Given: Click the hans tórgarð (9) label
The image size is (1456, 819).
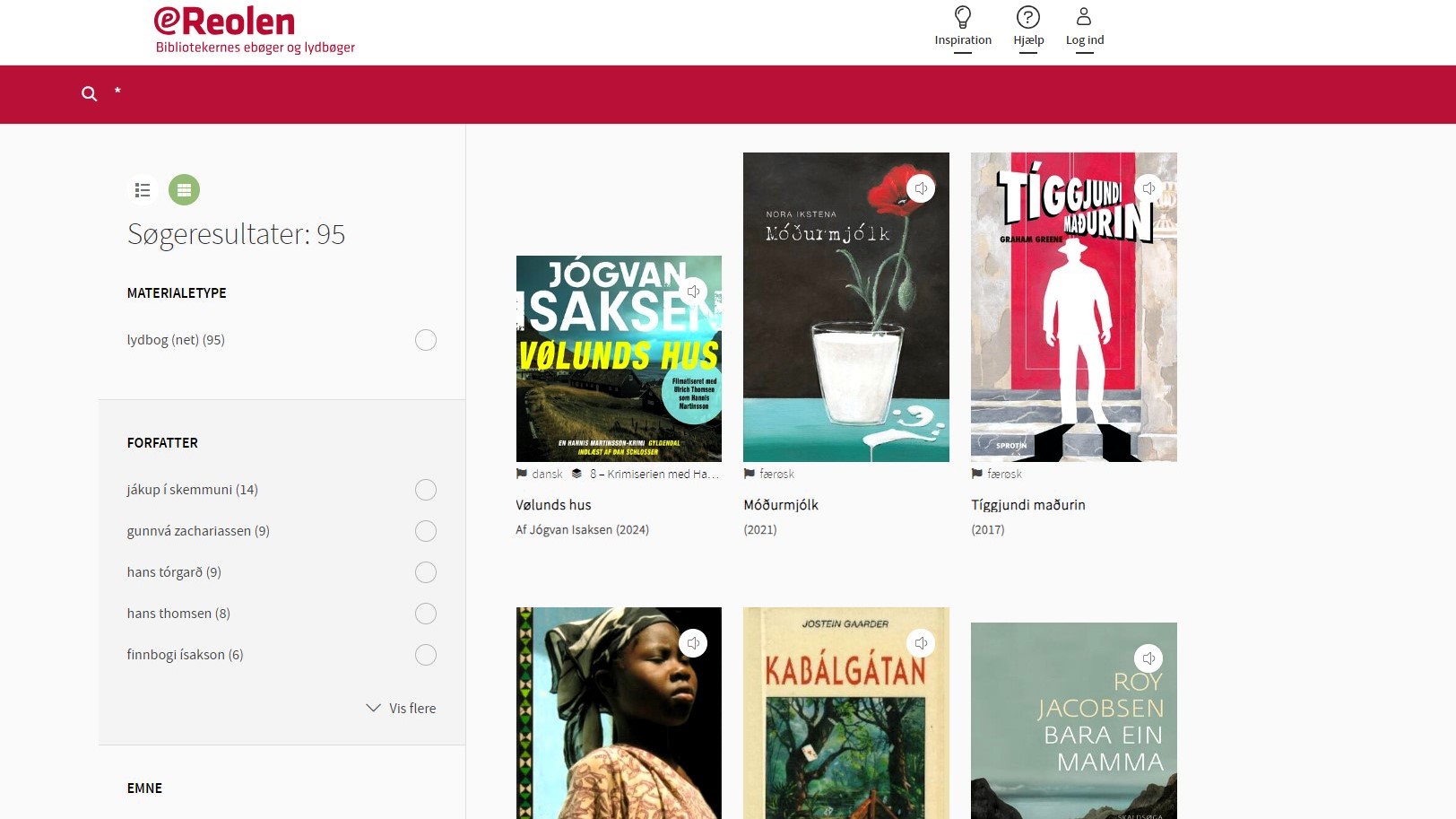Looking at the screenshot, I should point(174,572).
